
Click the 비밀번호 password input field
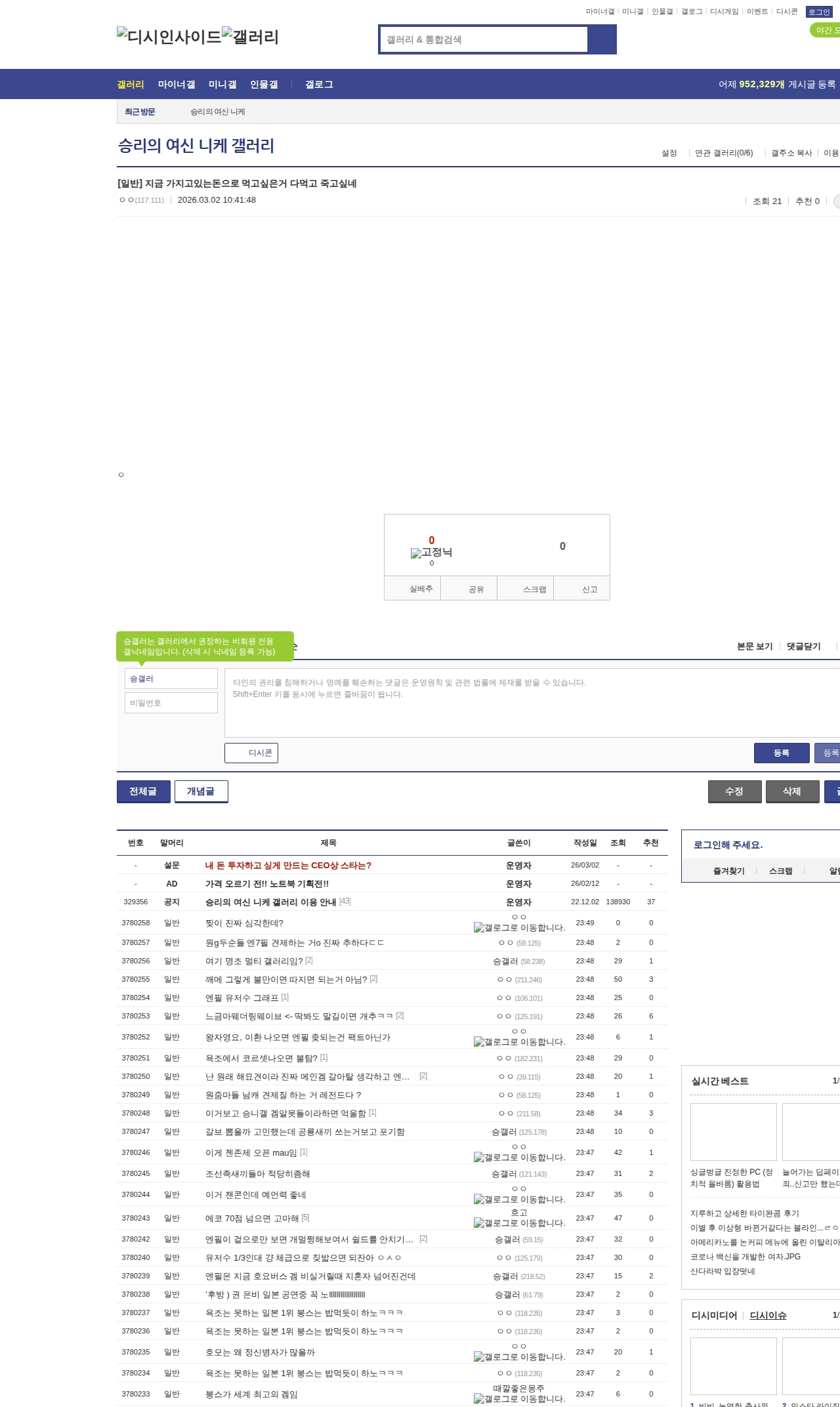171,703
